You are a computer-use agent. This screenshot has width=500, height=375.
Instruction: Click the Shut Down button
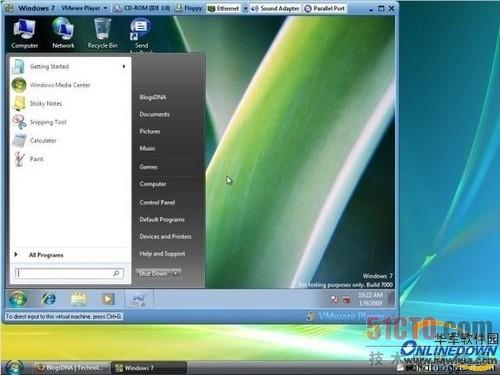click(153, 273)
